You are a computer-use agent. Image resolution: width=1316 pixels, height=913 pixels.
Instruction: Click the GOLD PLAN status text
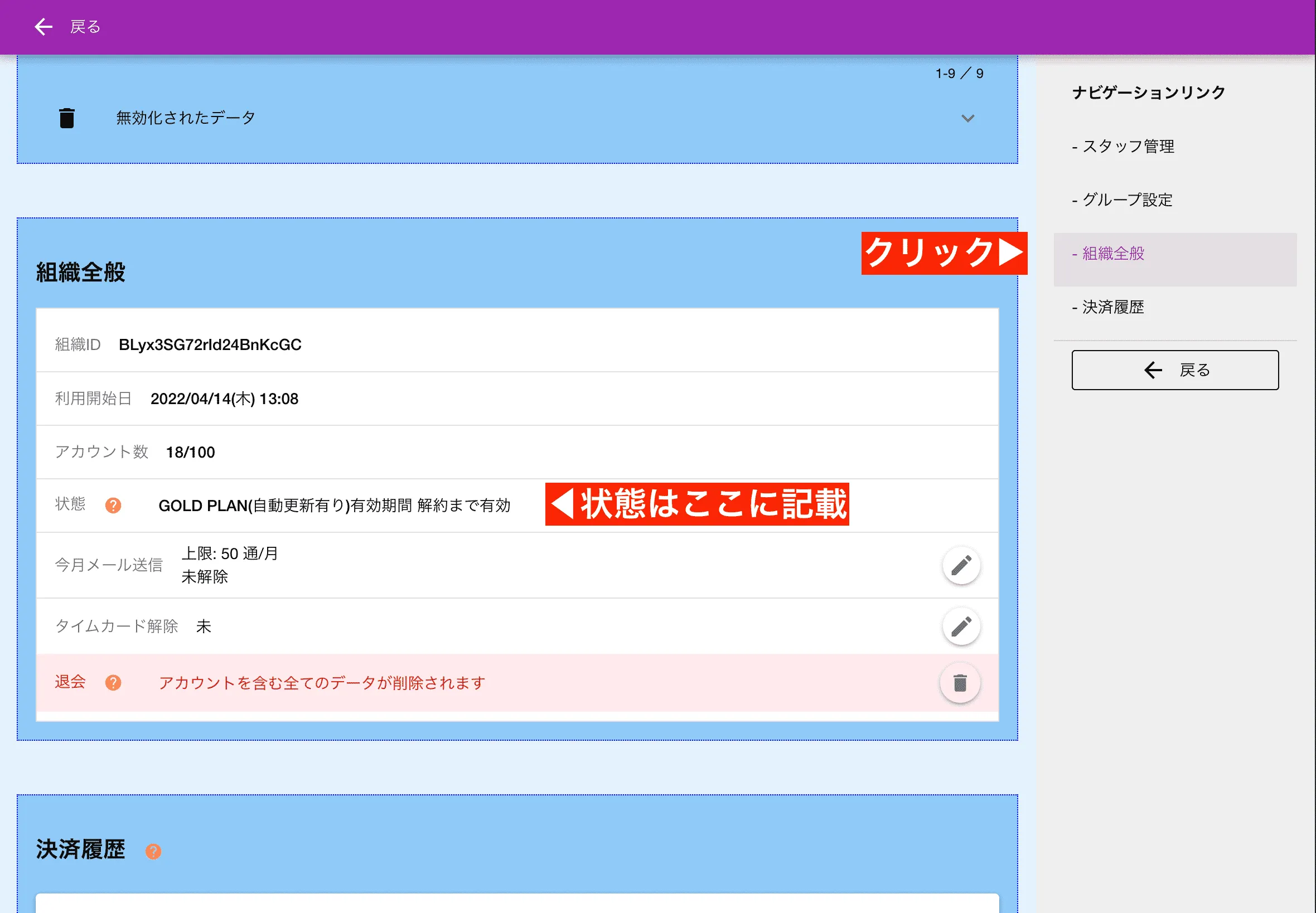(335, 505)
